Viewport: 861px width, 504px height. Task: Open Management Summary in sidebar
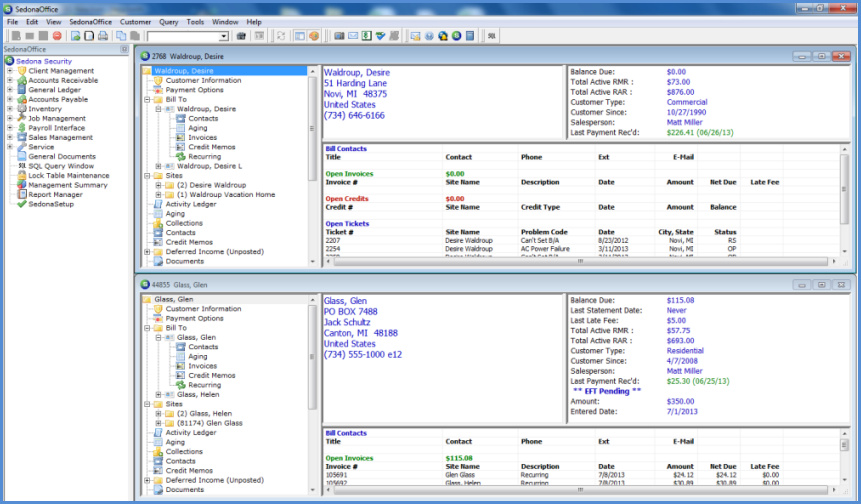tap(68, 185)
